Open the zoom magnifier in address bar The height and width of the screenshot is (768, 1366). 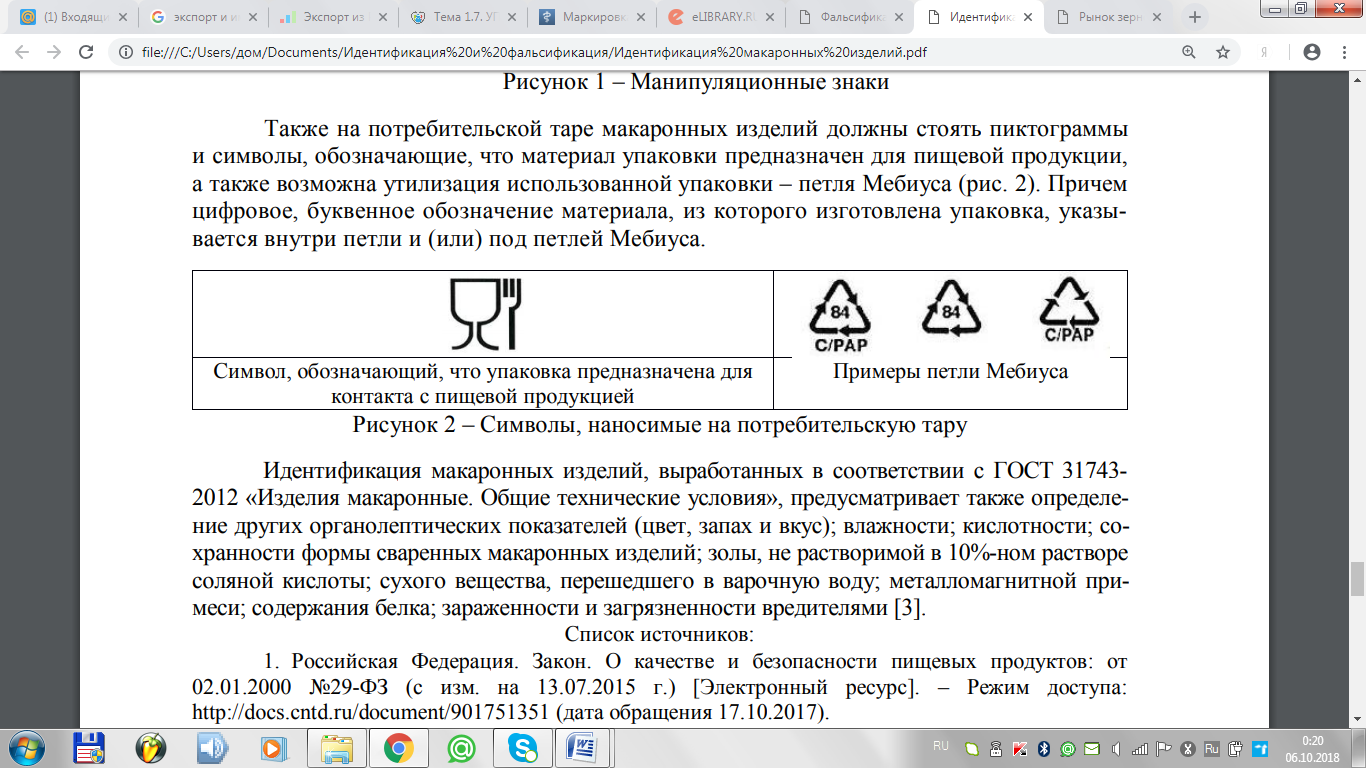pyautogui.click(x=1189, y=52)
